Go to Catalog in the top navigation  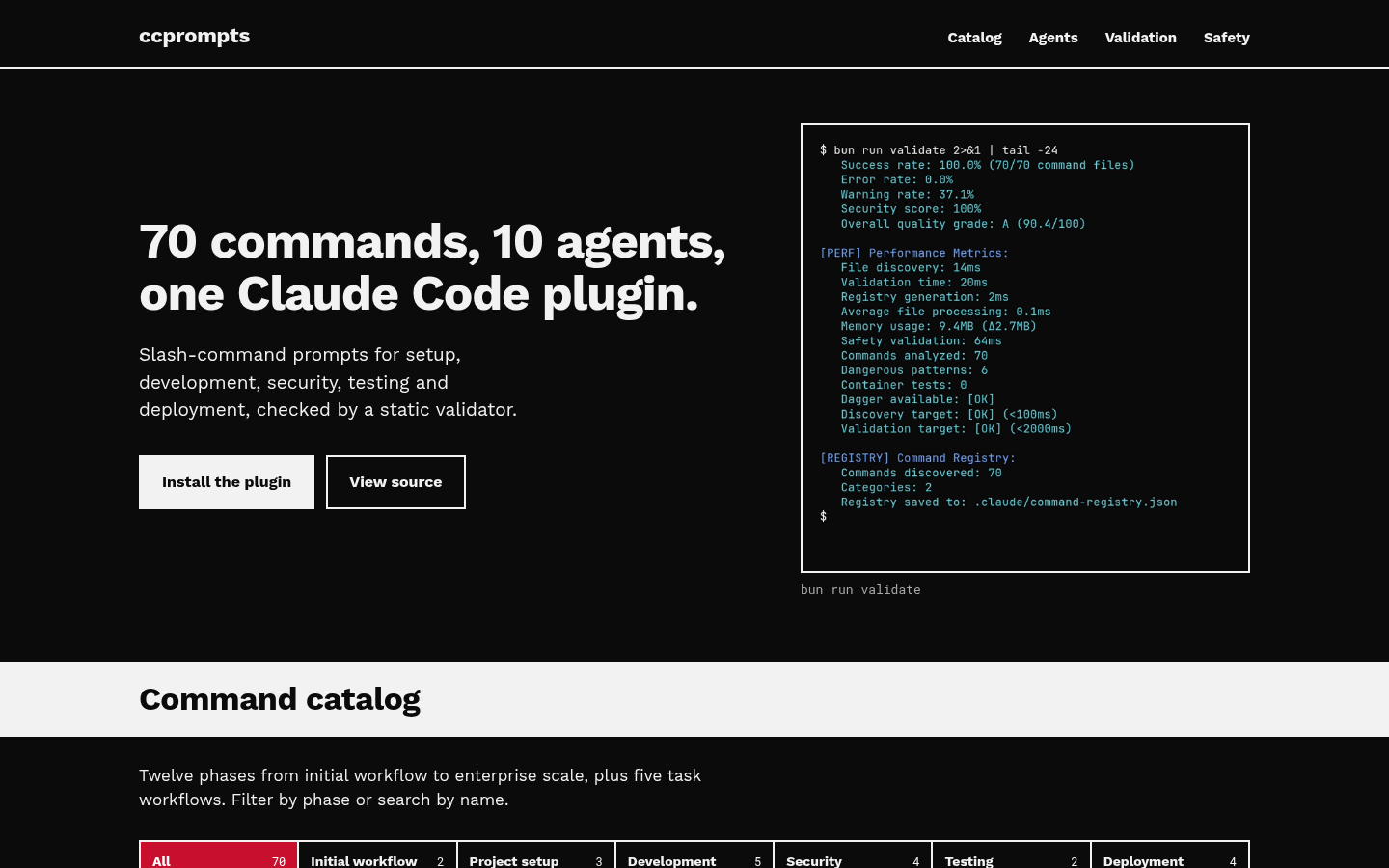coord(974,38)
